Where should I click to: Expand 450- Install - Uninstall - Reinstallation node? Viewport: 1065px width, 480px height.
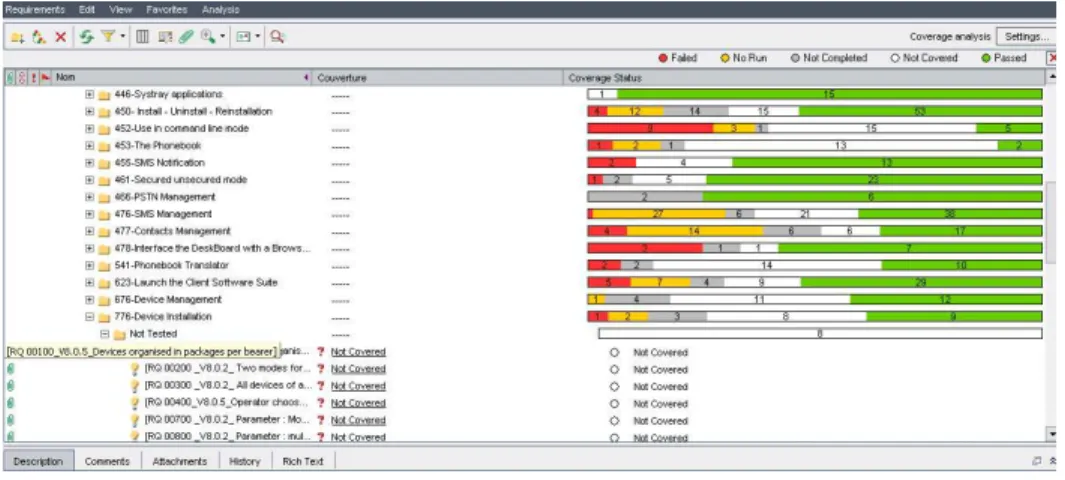(x=90, y=111)
